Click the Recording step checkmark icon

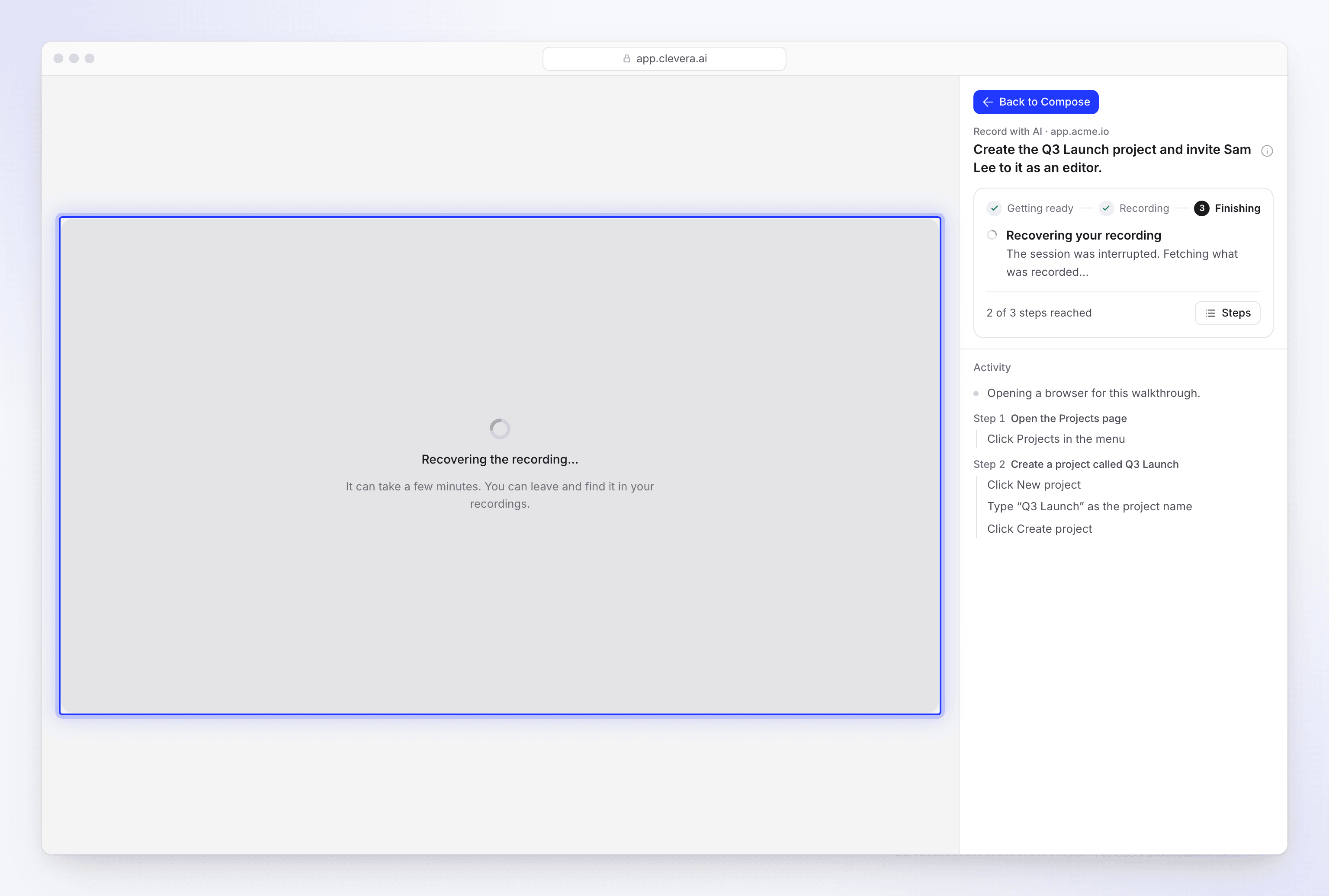[1106, 208]
